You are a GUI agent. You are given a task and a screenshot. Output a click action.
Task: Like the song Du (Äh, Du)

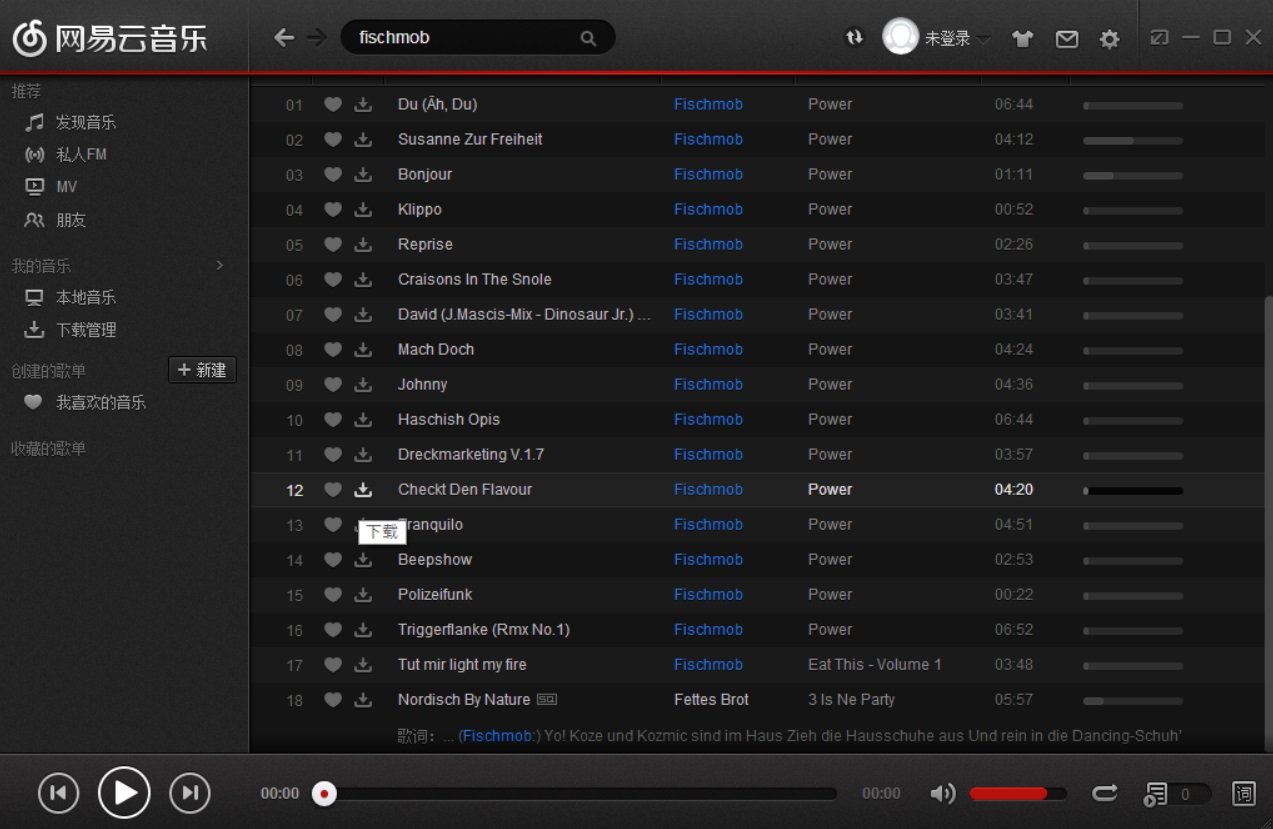point(333,104)
